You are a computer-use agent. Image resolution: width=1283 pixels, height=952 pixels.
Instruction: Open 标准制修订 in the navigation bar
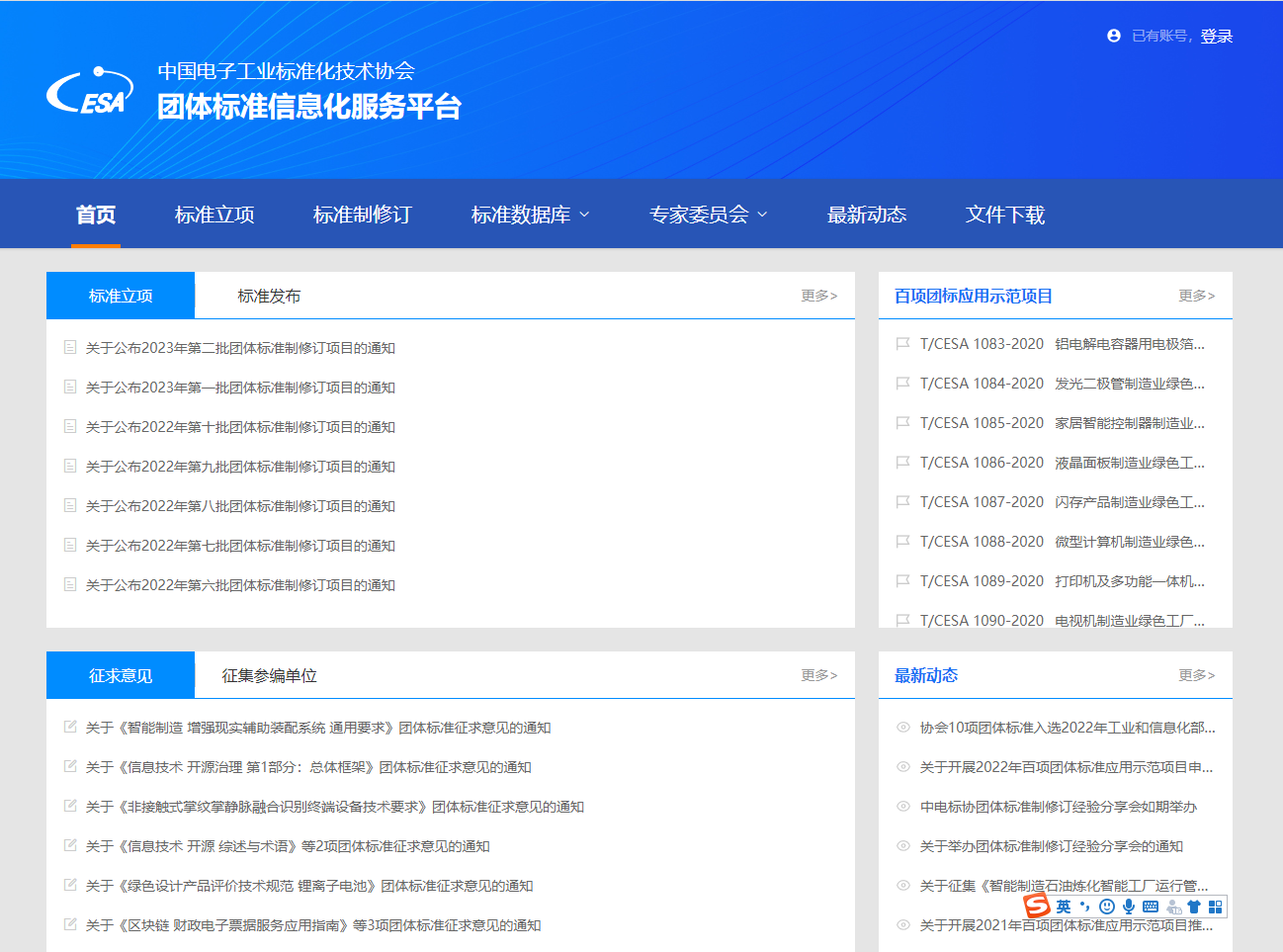362,215
